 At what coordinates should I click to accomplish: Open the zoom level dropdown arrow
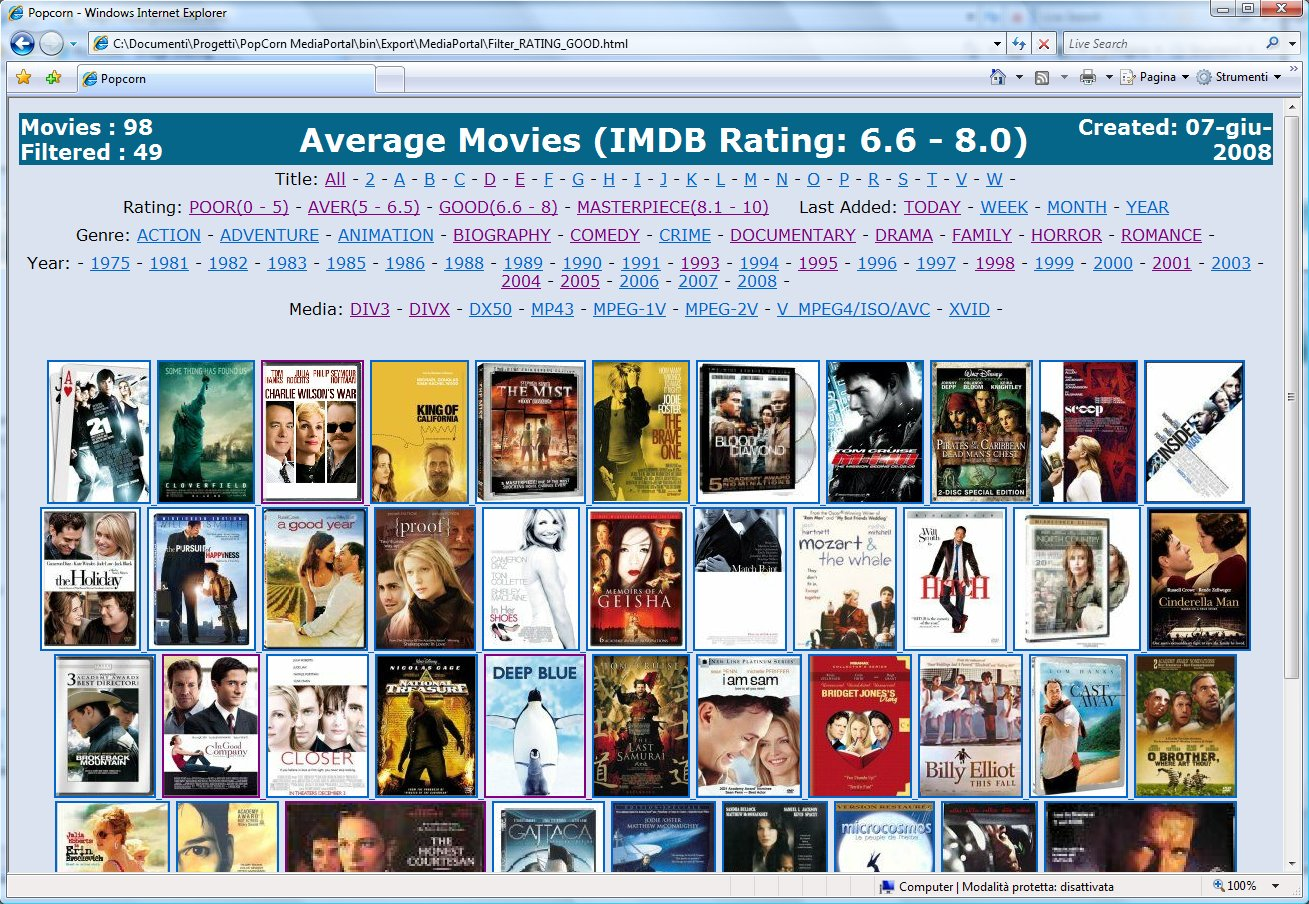[1275, 886]
